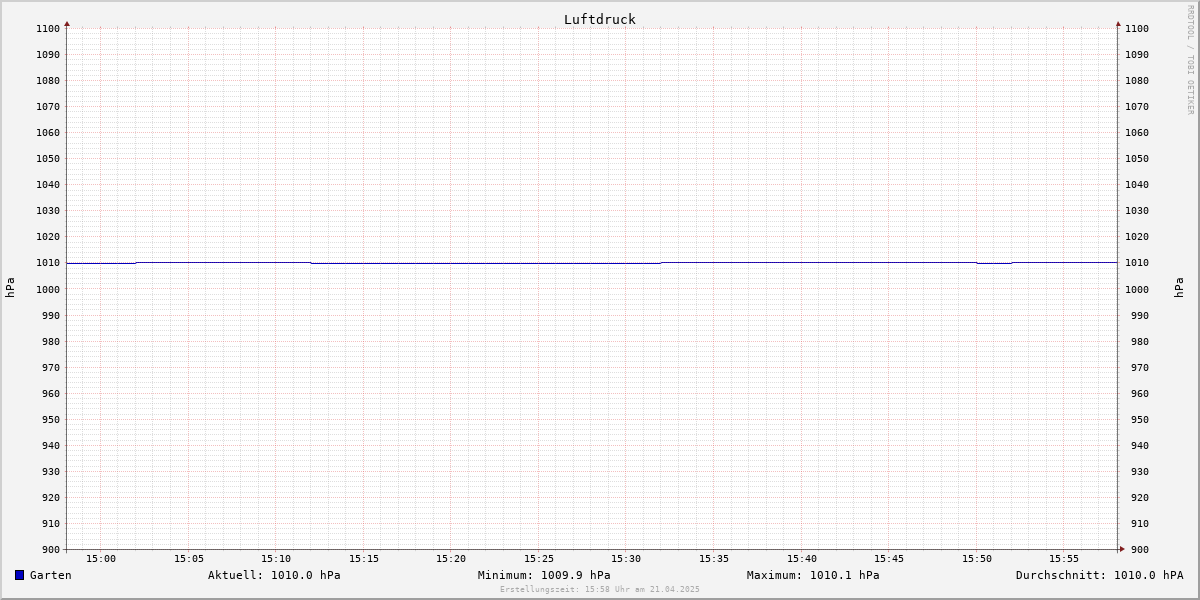Image resolution: width=1200 pixels, height=600 pixels.
Task: Click the 950 label on the left axis
Action: (x=51, y=420)
